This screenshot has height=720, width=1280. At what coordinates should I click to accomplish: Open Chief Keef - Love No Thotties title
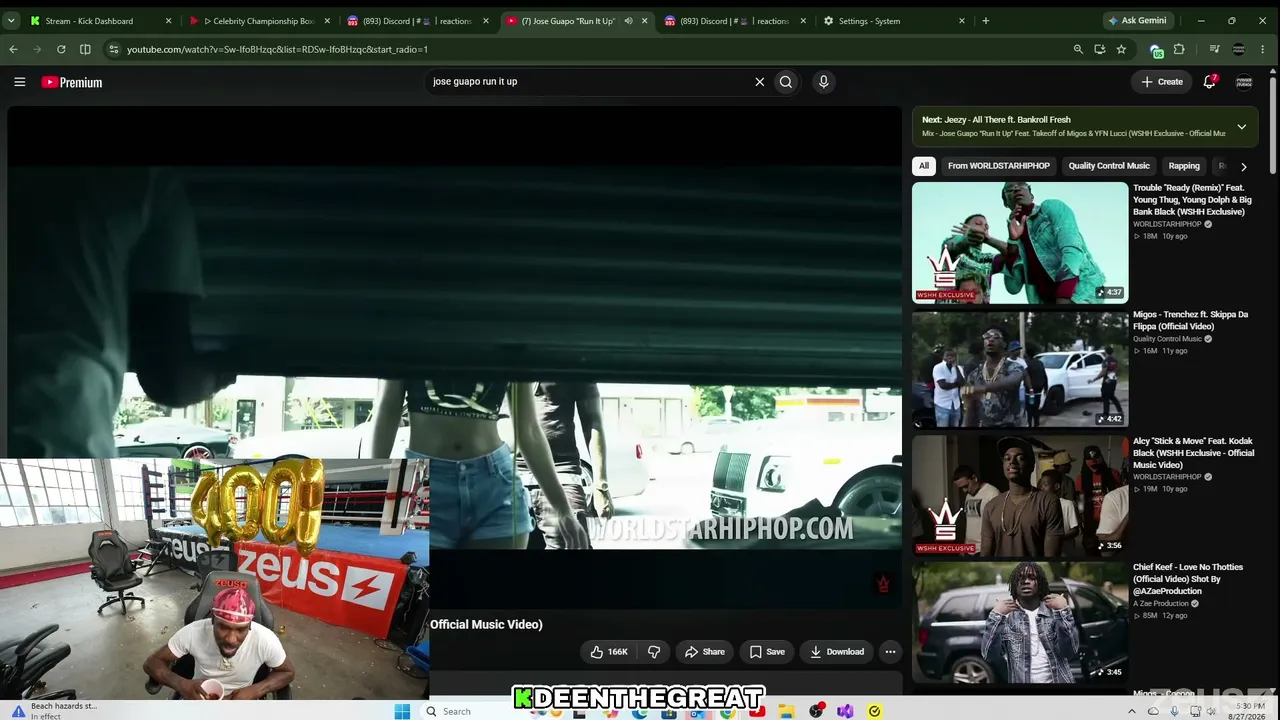pyautogui.click(x=1188, y=579)
